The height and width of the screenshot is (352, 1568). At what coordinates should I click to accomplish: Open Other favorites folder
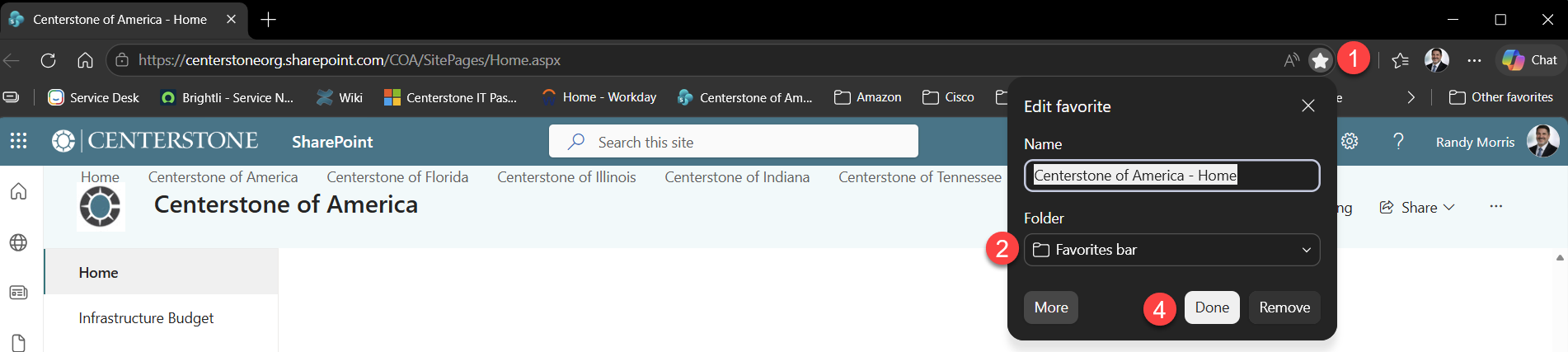coord(1501,97)
